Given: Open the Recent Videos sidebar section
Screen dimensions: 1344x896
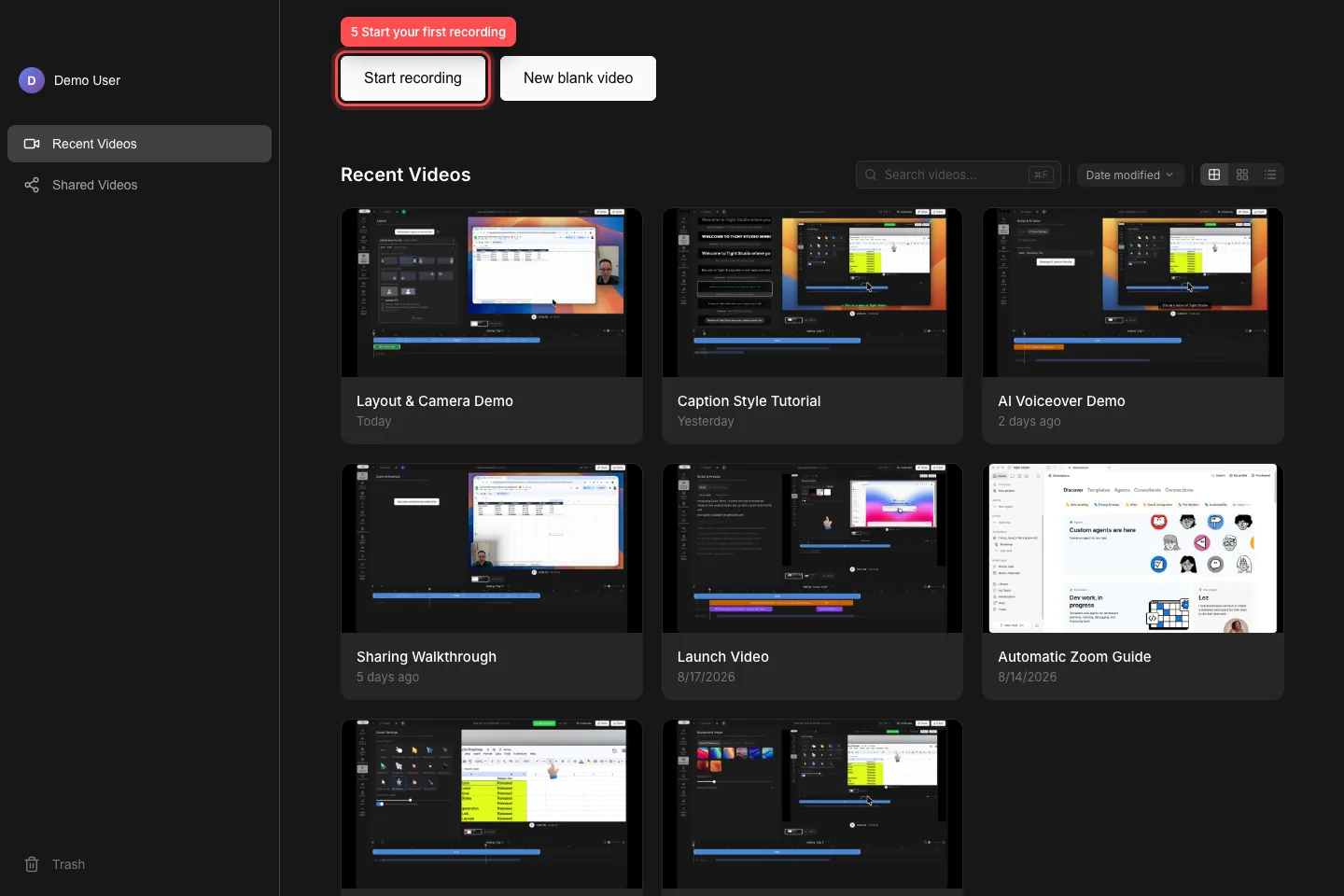Looking at the screenshot, I should click(139, 144).
